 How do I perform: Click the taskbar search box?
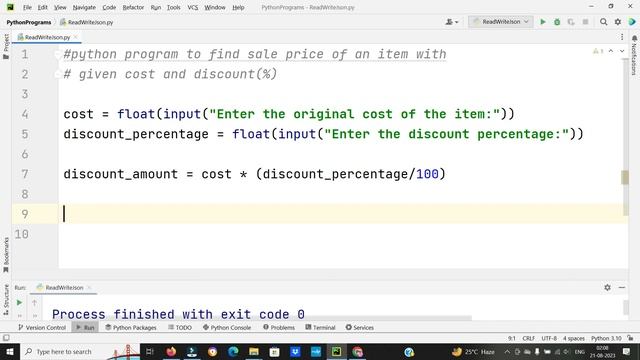80,351
